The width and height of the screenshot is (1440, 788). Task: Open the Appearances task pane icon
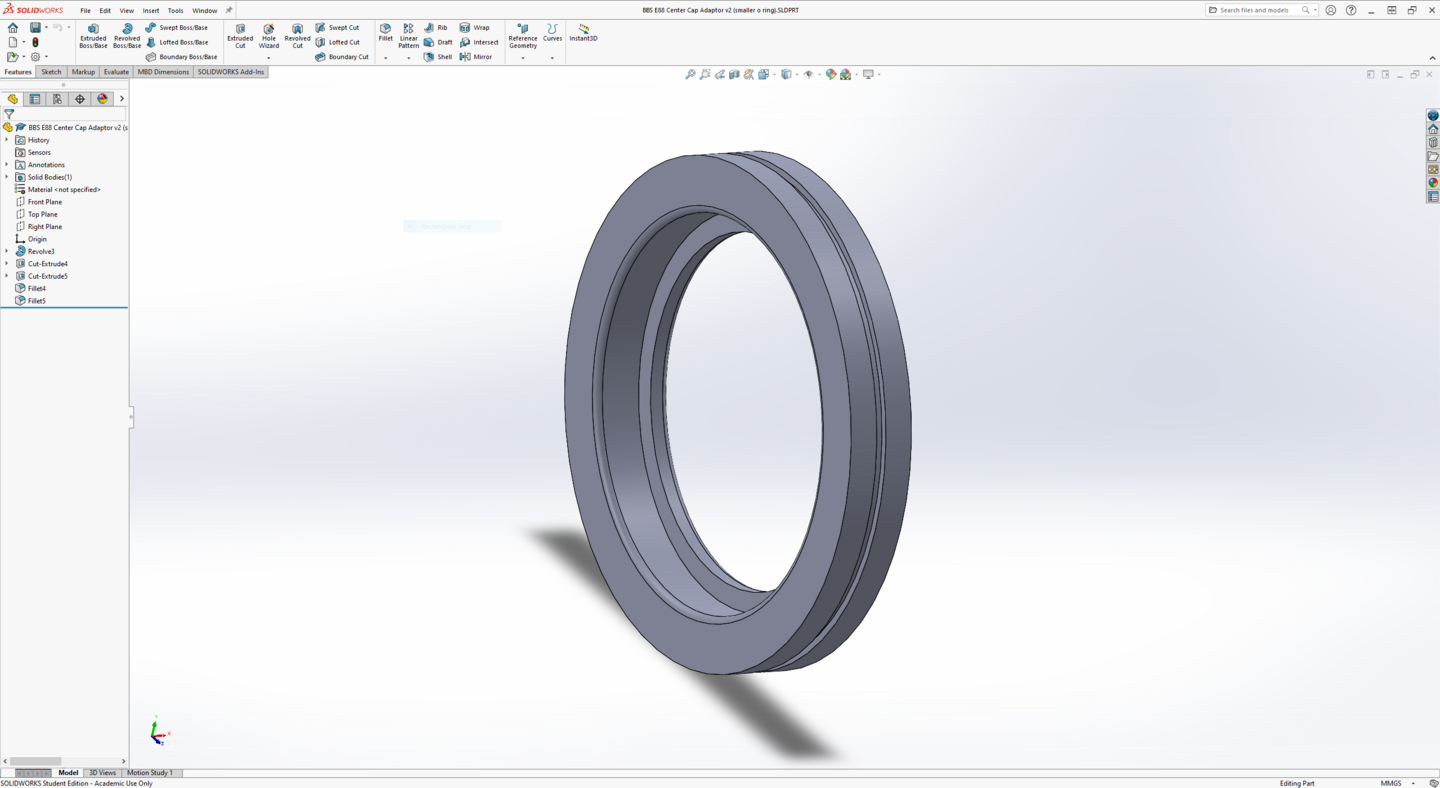click(x=1433, y=183)
